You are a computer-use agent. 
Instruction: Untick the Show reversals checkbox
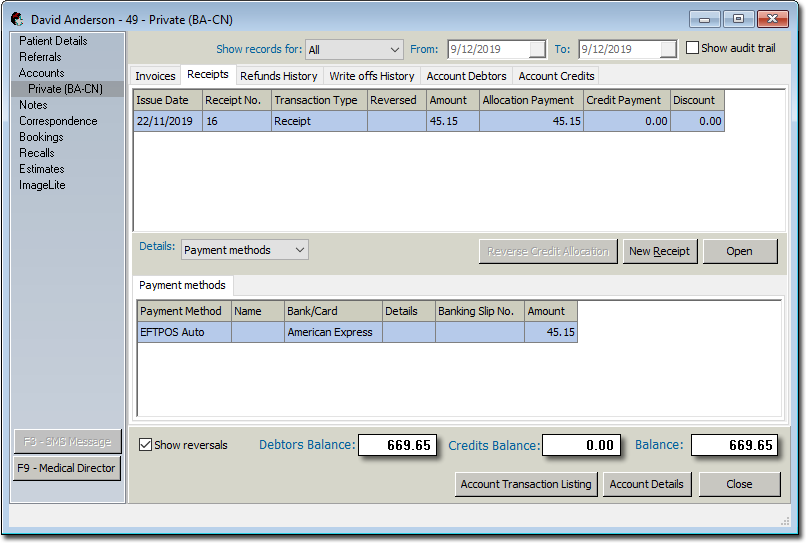click(146, 445)
